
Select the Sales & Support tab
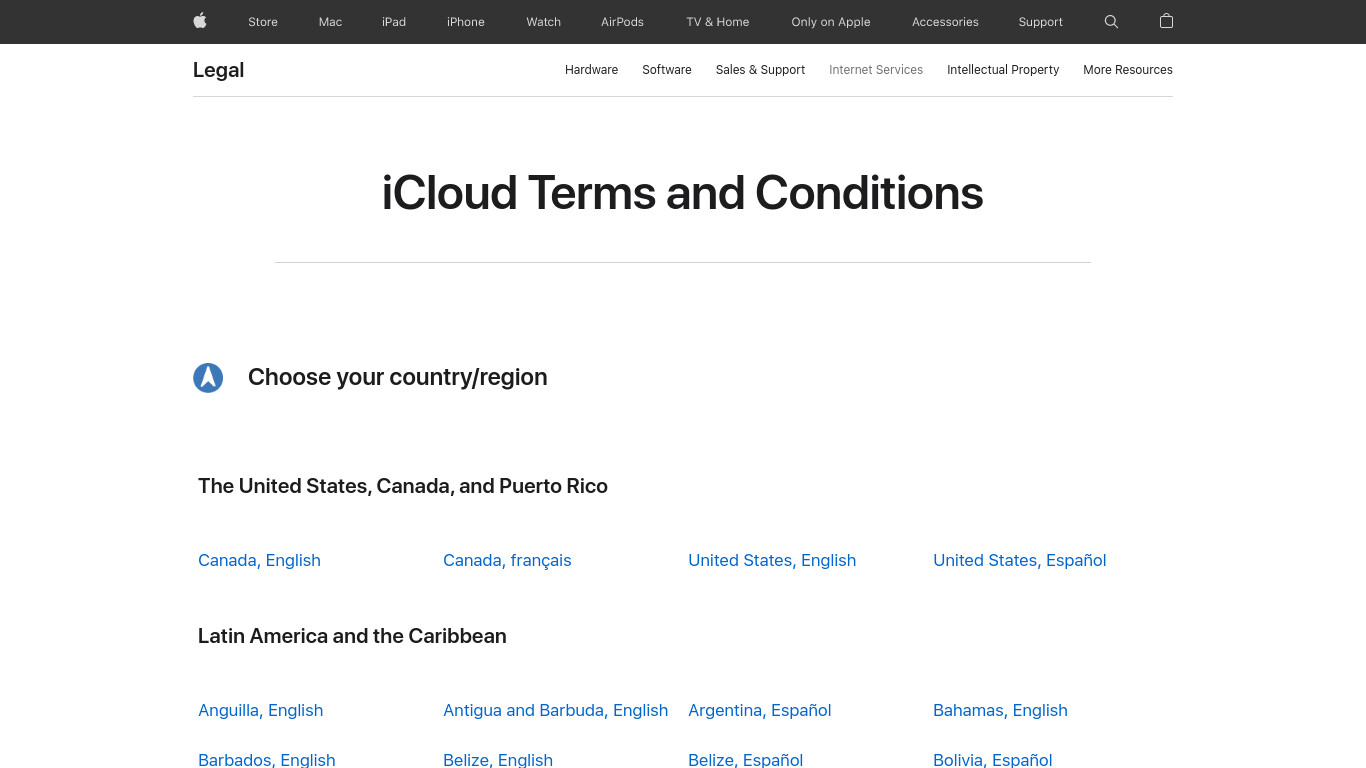(x=760, y=70)
